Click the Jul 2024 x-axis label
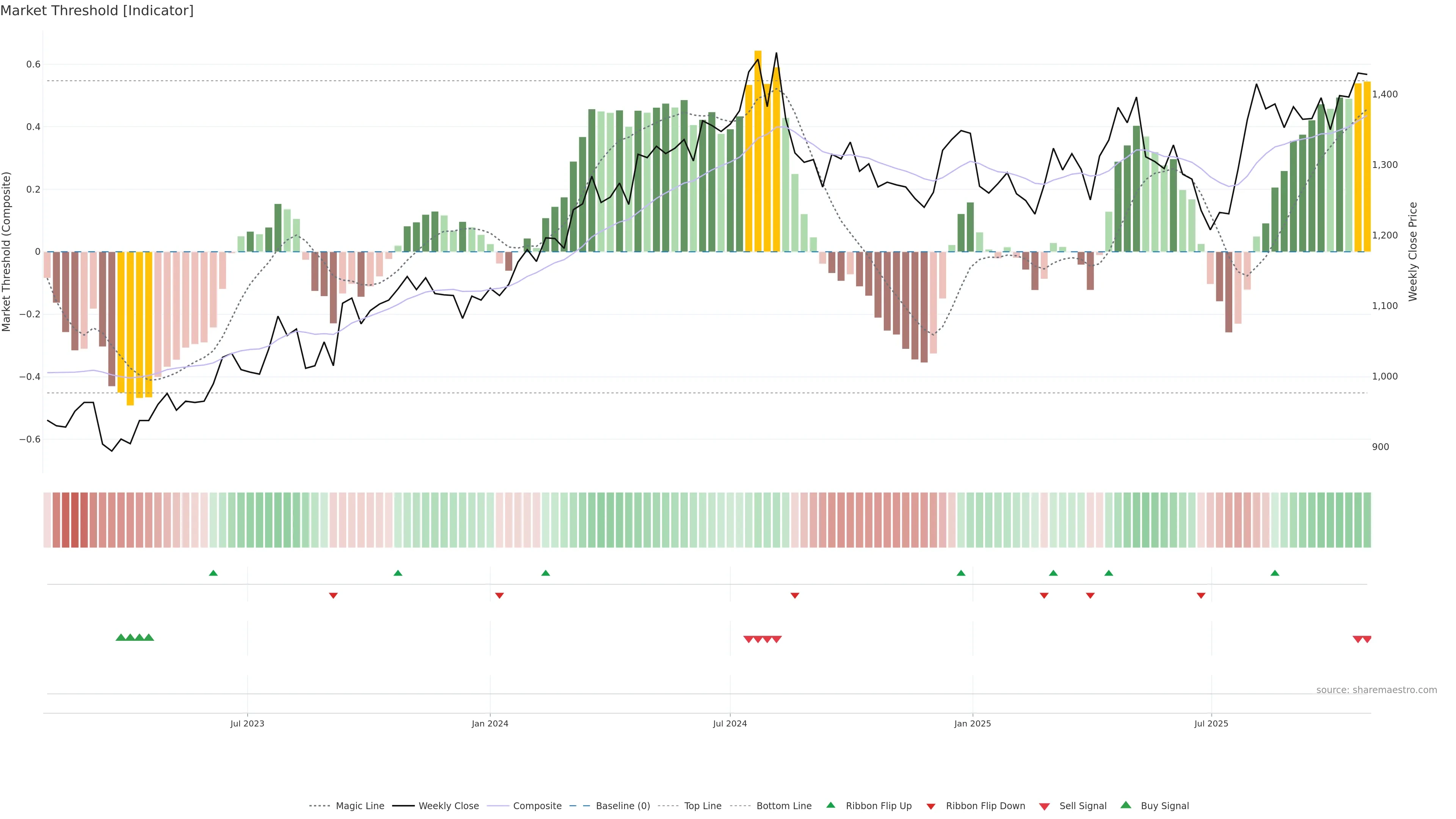 tap(730, 724)
